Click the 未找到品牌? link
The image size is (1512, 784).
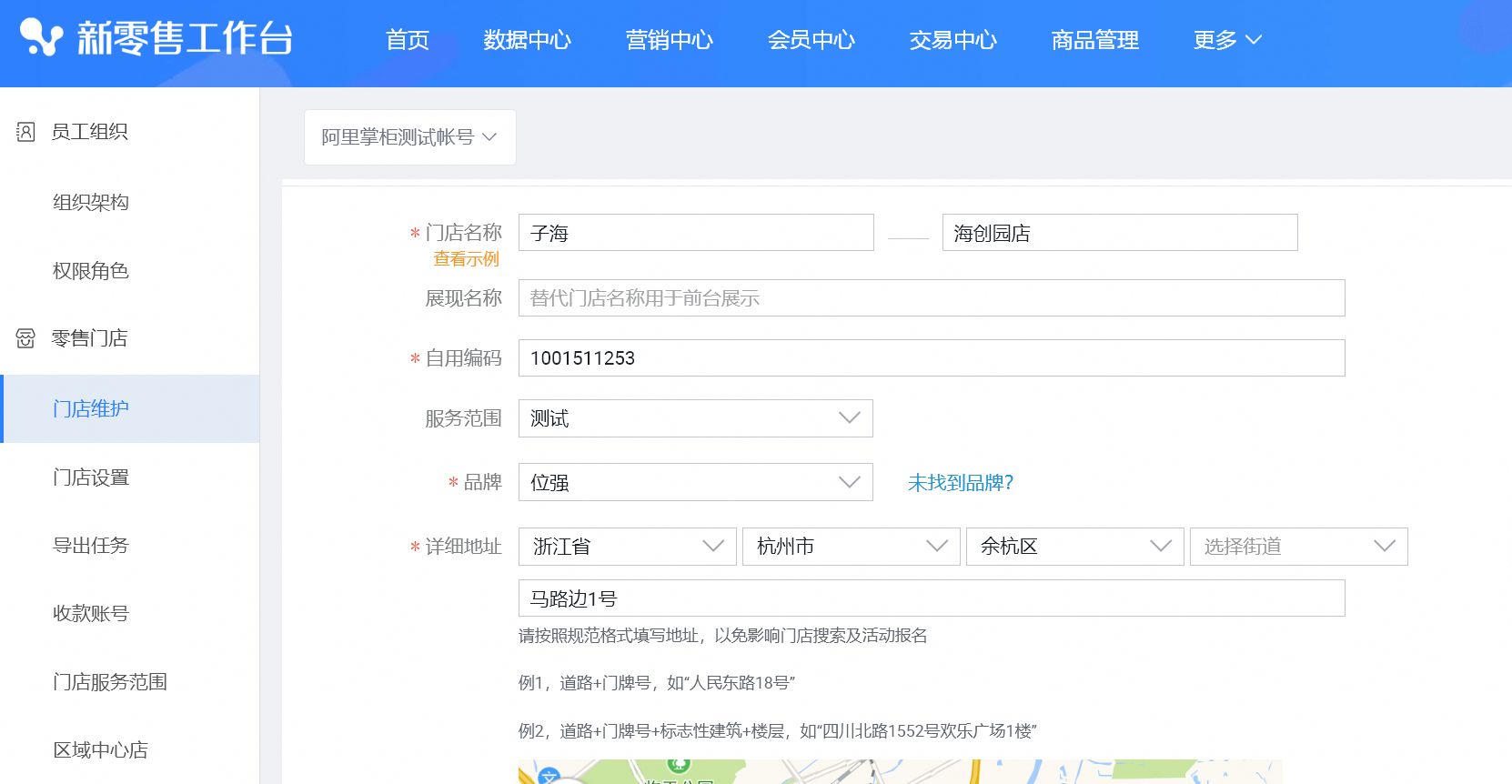pos(960,483)
